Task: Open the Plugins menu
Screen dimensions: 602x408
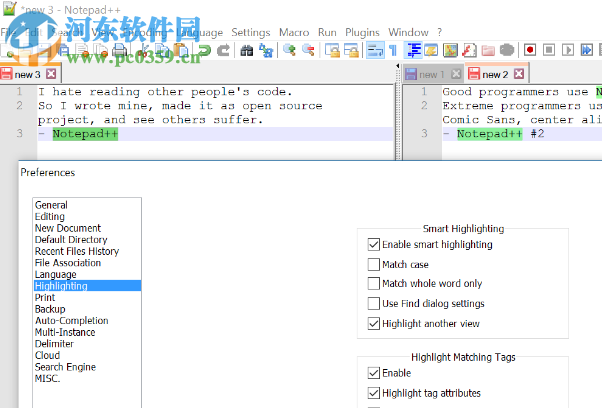Action: [x=362, y=32]
